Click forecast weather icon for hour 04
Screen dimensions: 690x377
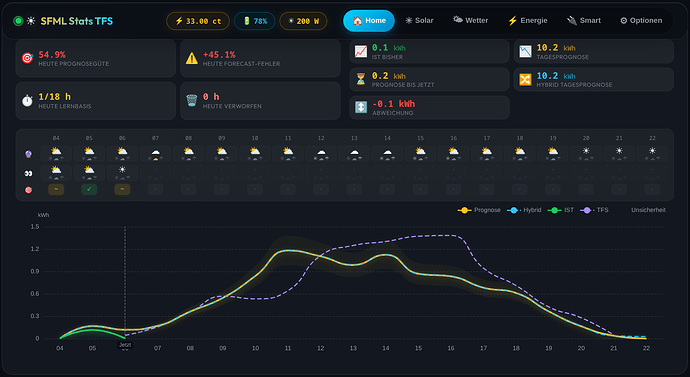coord(56,152)
